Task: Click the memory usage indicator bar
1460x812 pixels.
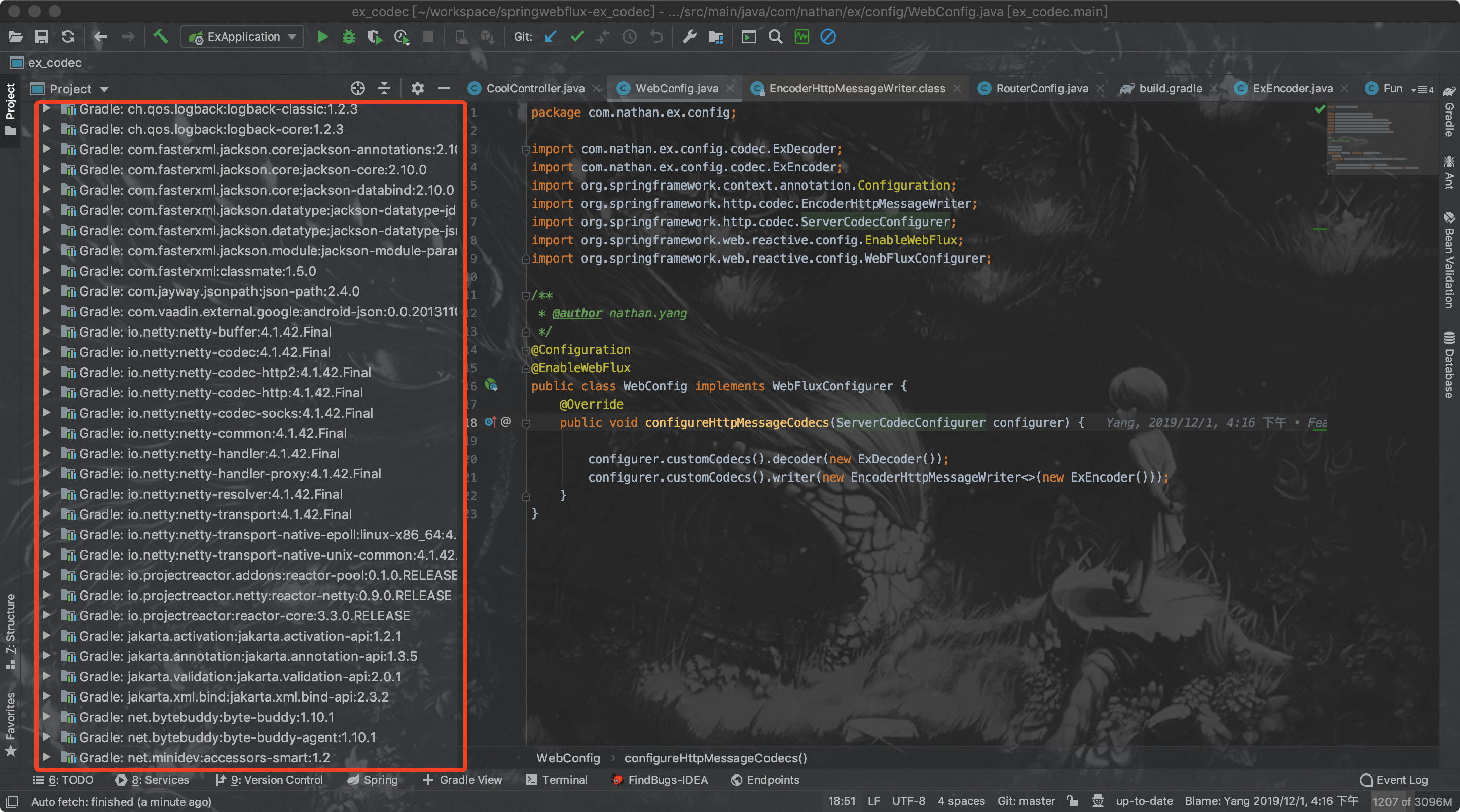Action: pyautogui.click(x=1411, y=801)
